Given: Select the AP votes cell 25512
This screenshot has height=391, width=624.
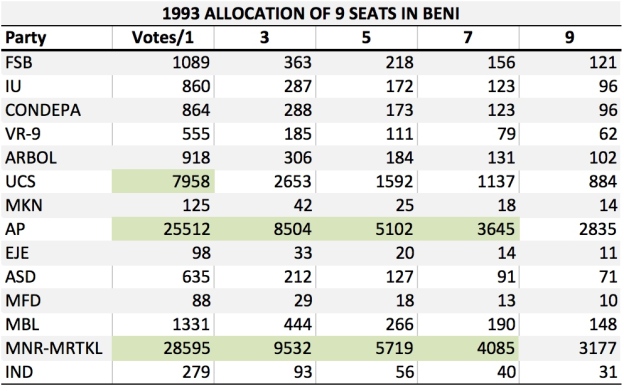Looking at the screenshot, I should (163, 229).
